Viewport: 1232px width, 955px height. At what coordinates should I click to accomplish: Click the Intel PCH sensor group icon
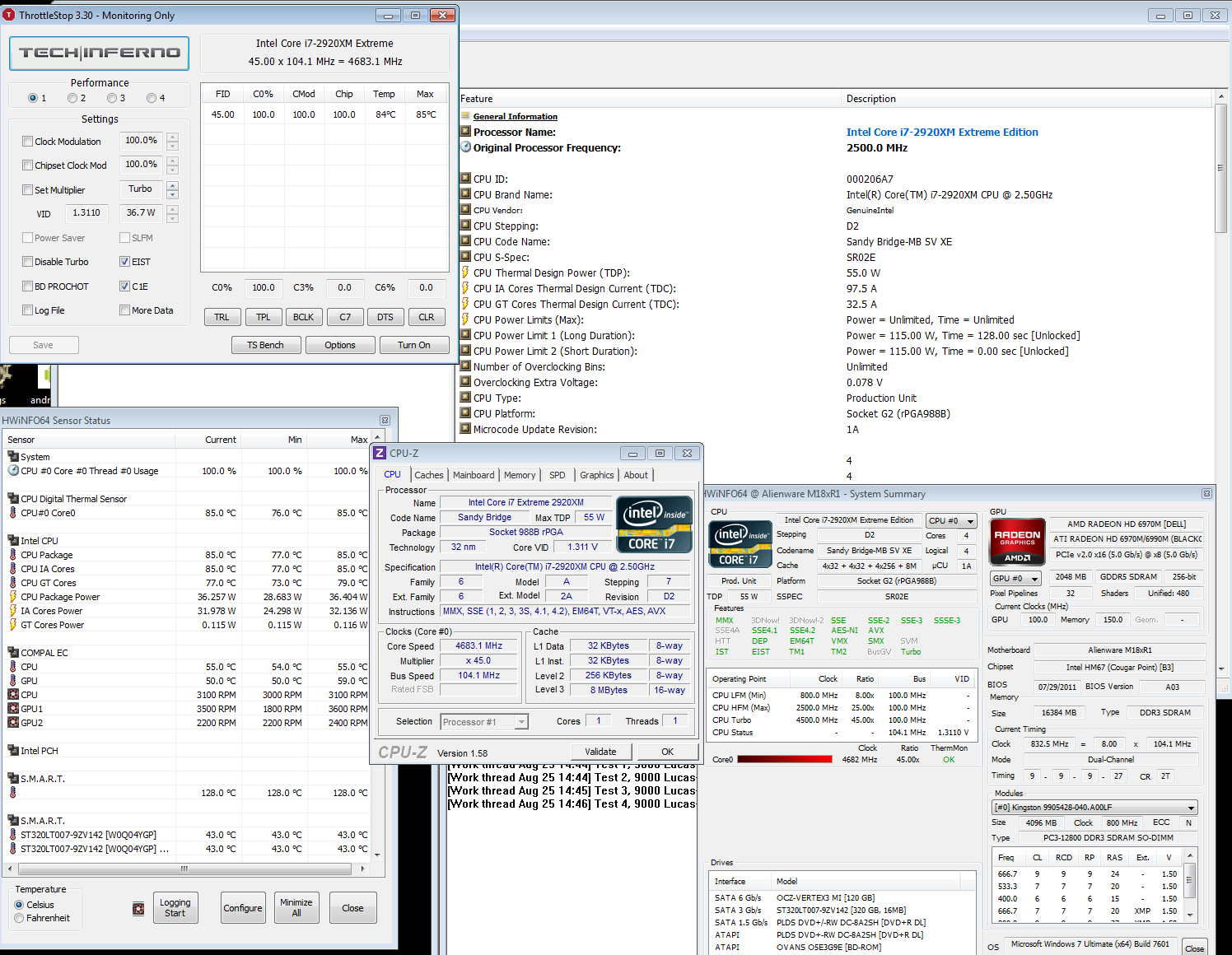pyautogui.click(x=13, y=751)
